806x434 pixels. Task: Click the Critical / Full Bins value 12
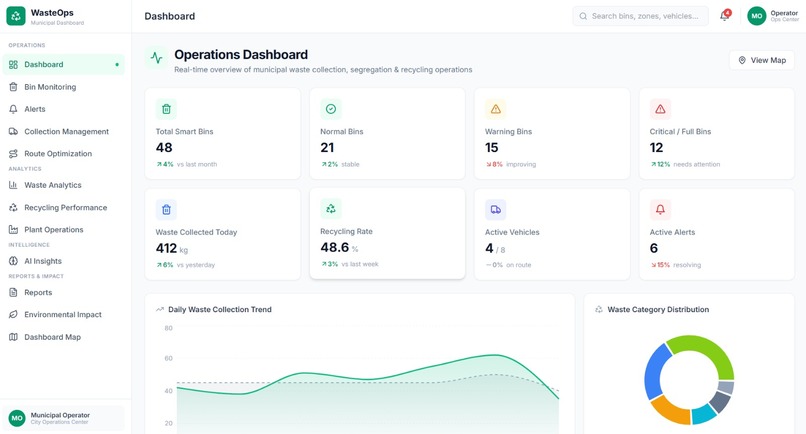click(656, 148)
